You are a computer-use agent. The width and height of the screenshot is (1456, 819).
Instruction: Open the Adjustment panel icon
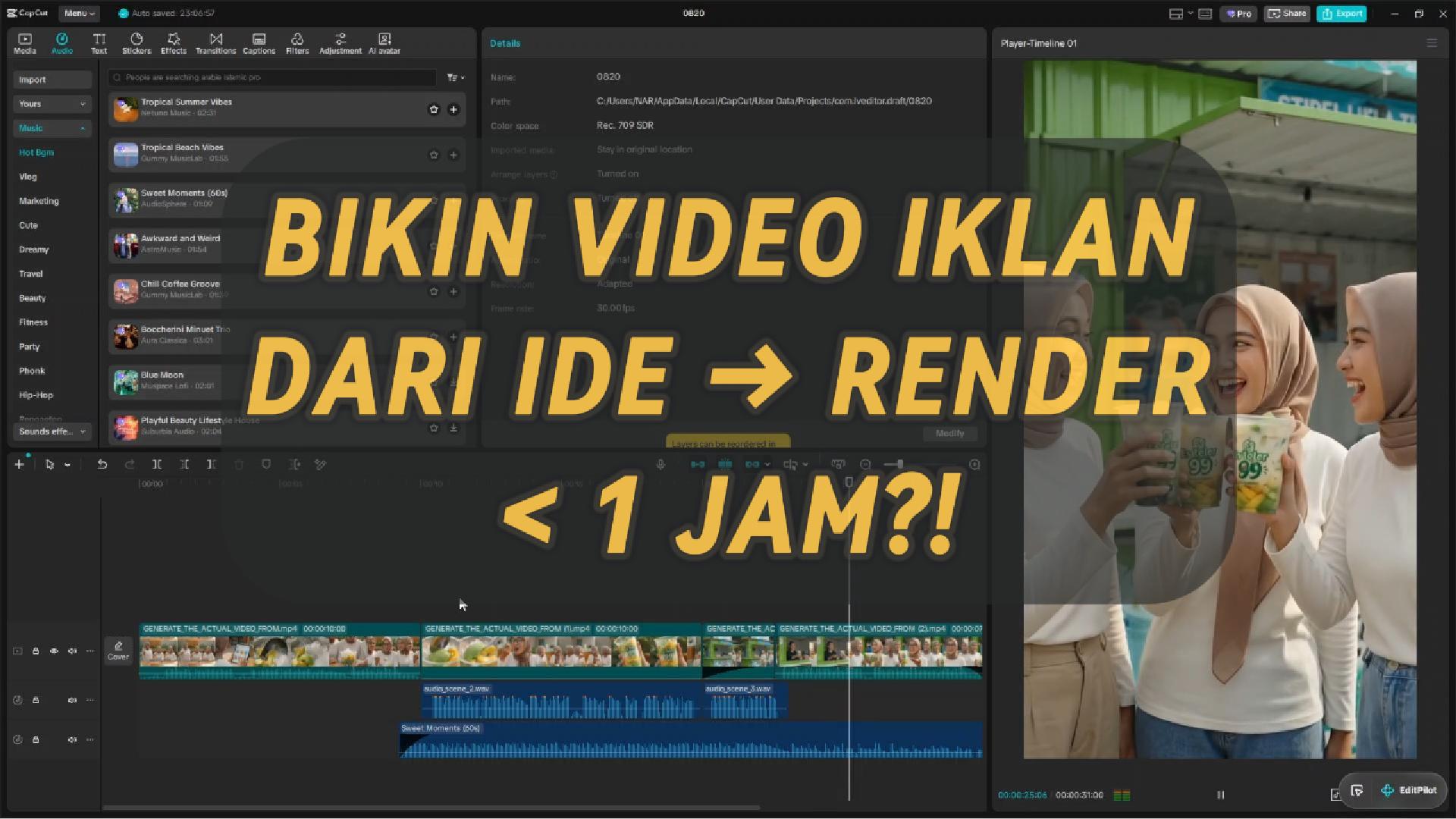340,44
